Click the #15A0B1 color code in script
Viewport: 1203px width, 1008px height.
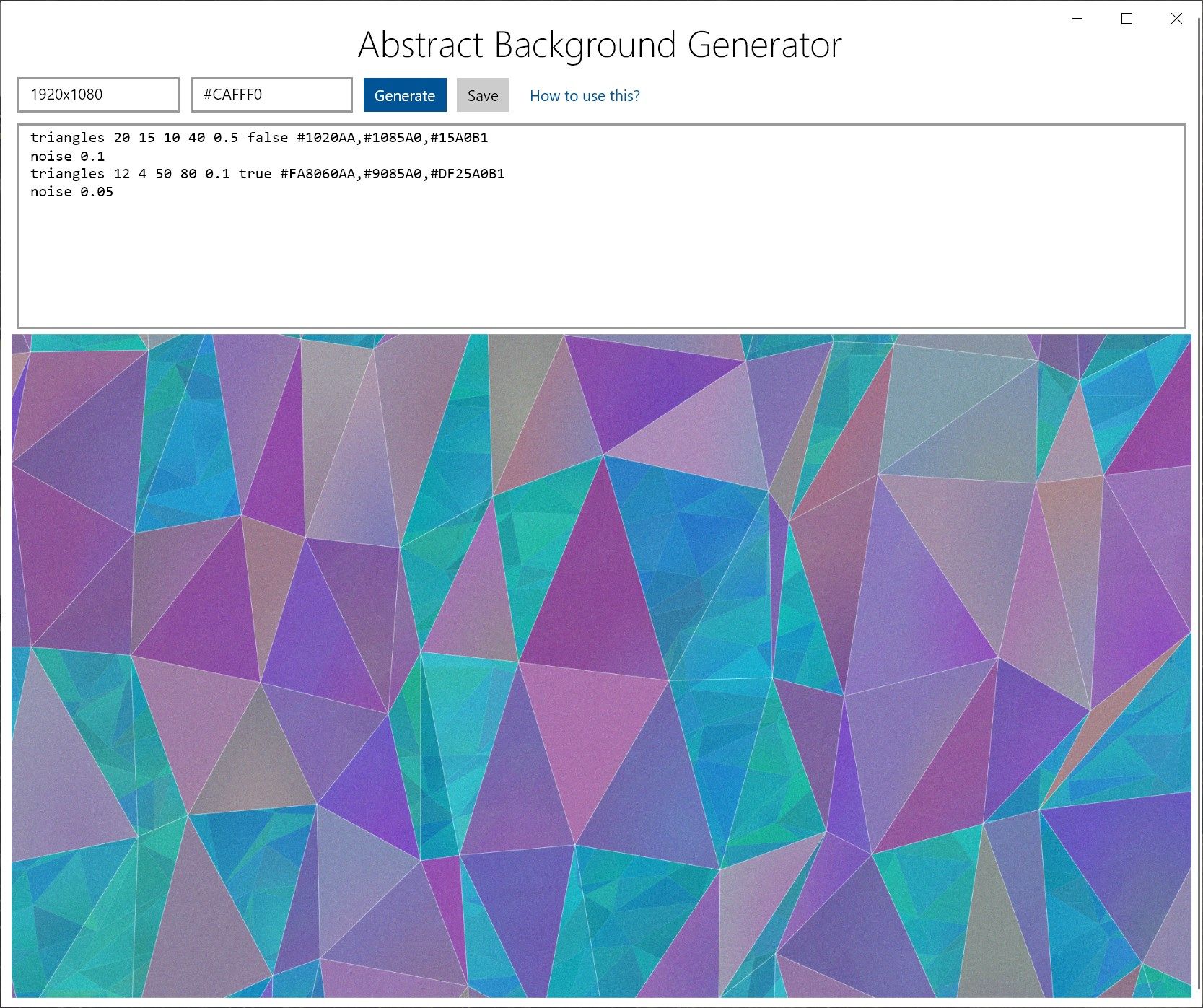tap(459, 138)
